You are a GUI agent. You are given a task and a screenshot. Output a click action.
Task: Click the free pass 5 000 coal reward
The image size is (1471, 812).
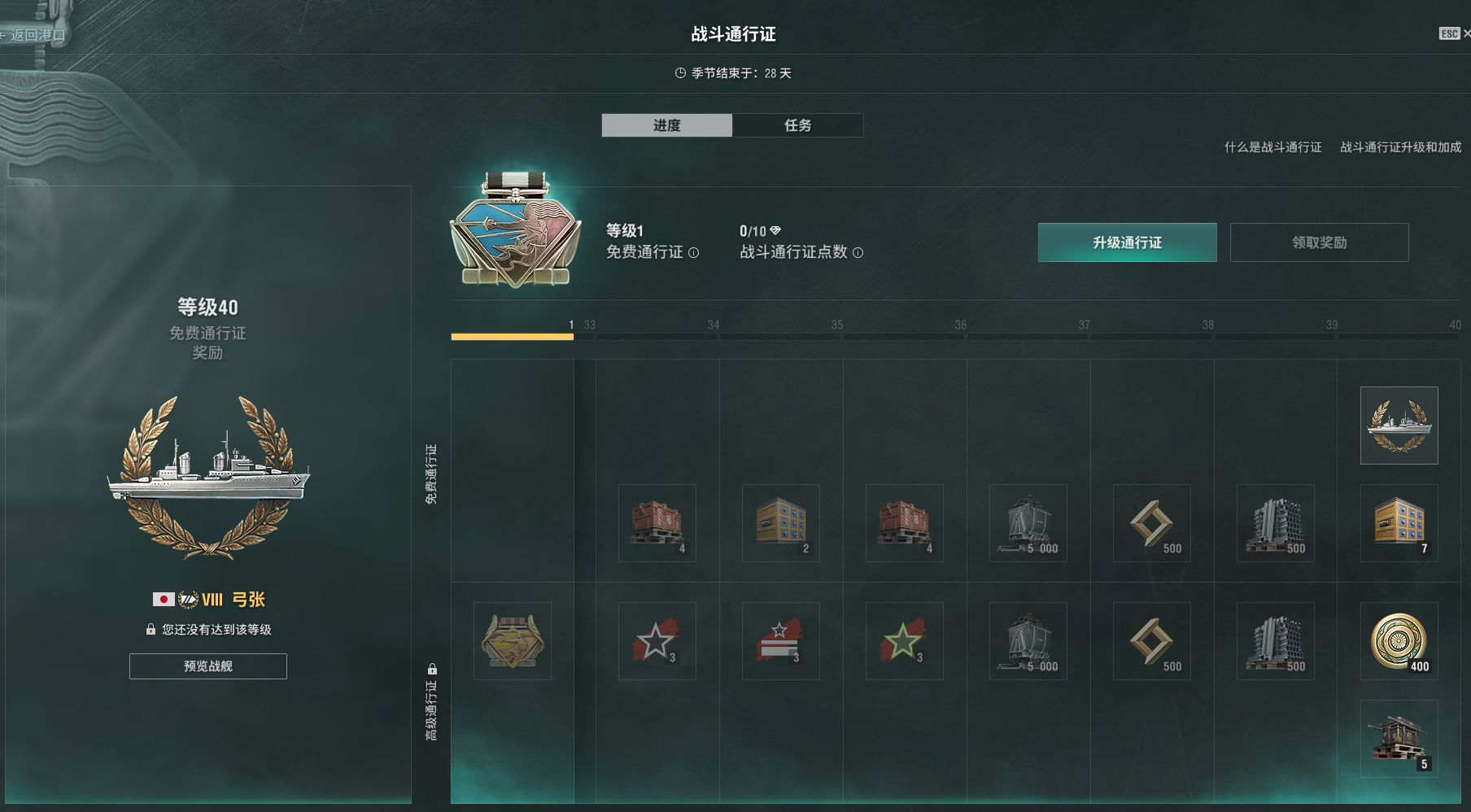pos(1028,523)
